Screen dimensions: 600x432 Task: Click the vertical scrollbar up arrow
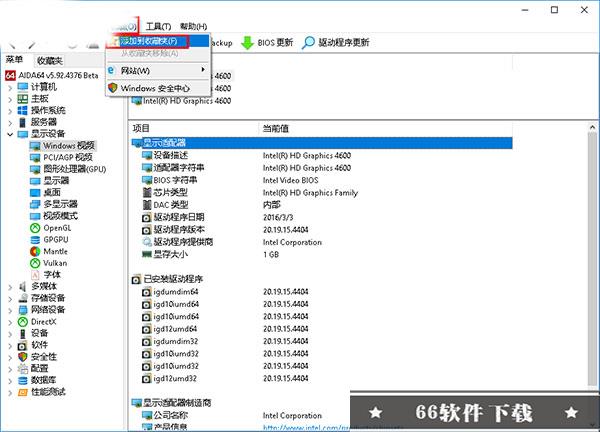tap(592, 127)
